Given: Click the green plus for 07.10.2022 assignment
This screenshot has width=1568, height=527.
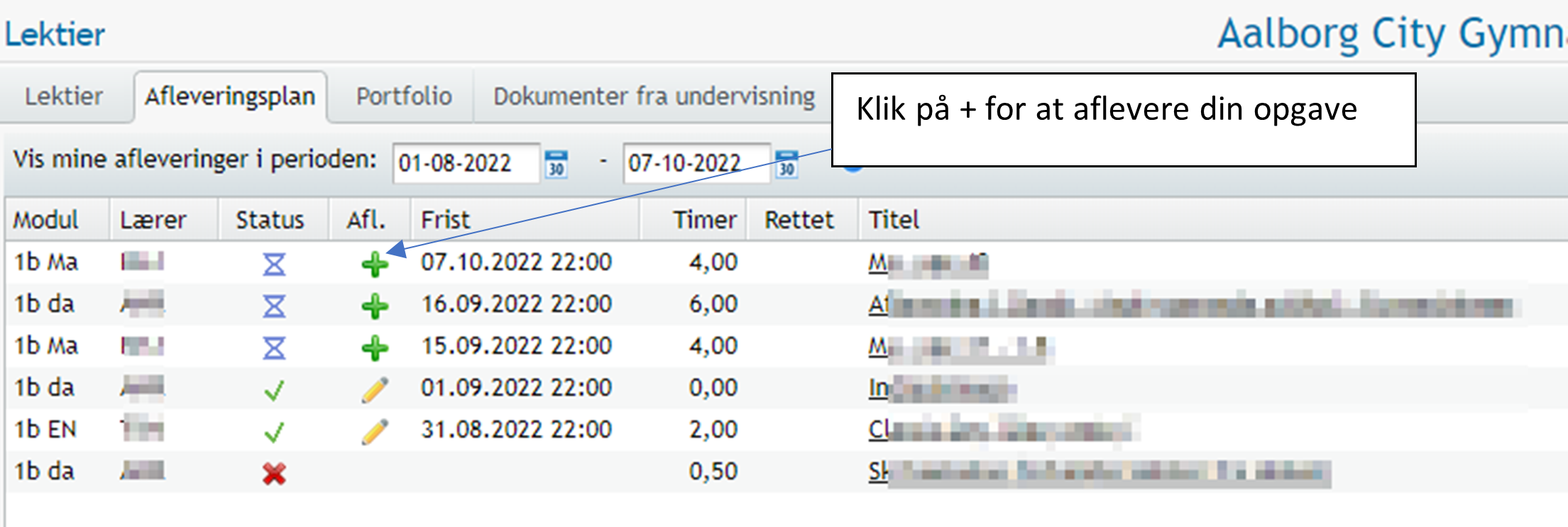Looking at the screenshot, I should click(x=374, y=265).
